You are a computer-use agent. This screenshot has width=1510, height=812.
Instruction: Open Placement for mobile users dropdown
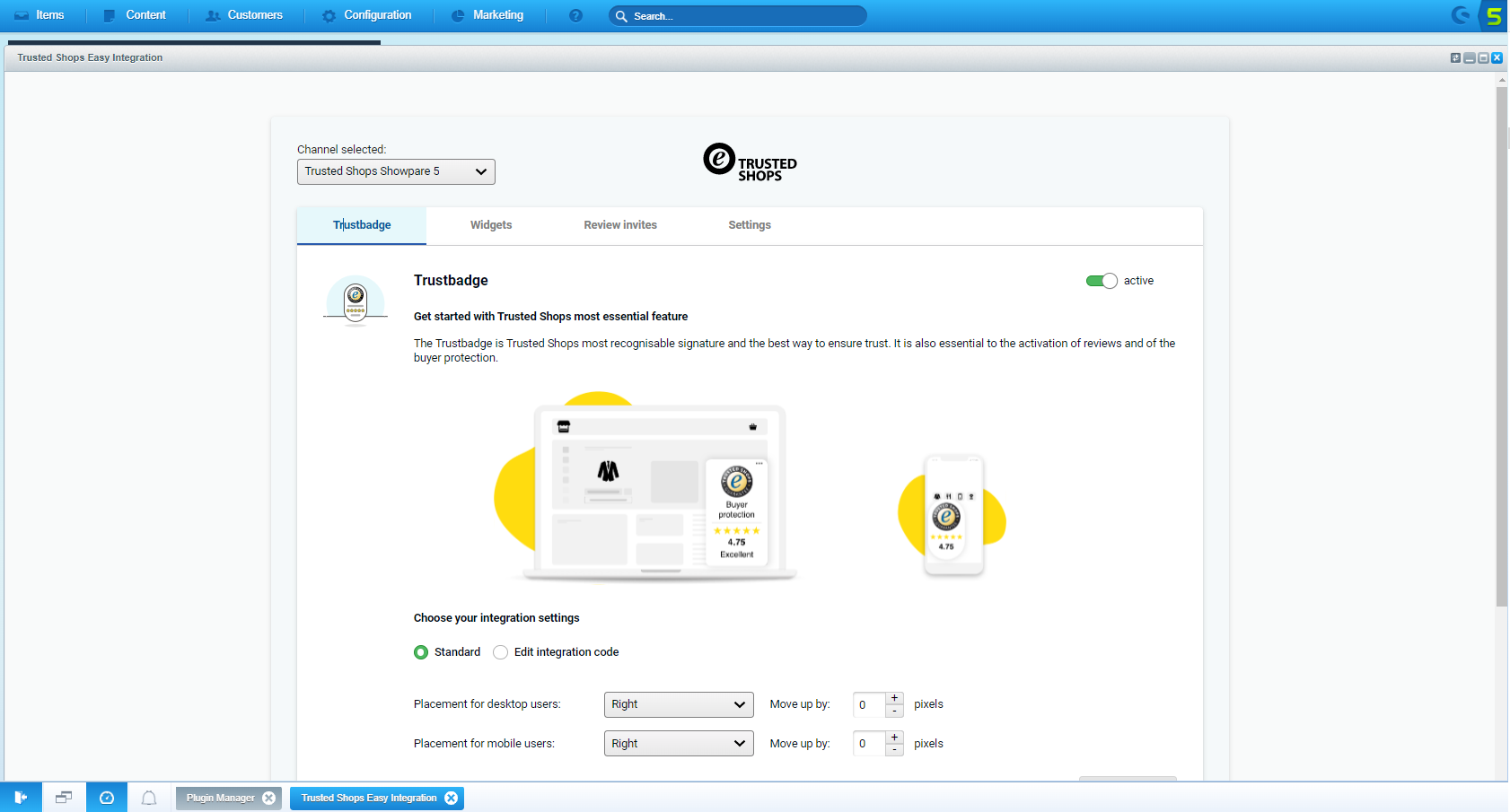[679, 744]
